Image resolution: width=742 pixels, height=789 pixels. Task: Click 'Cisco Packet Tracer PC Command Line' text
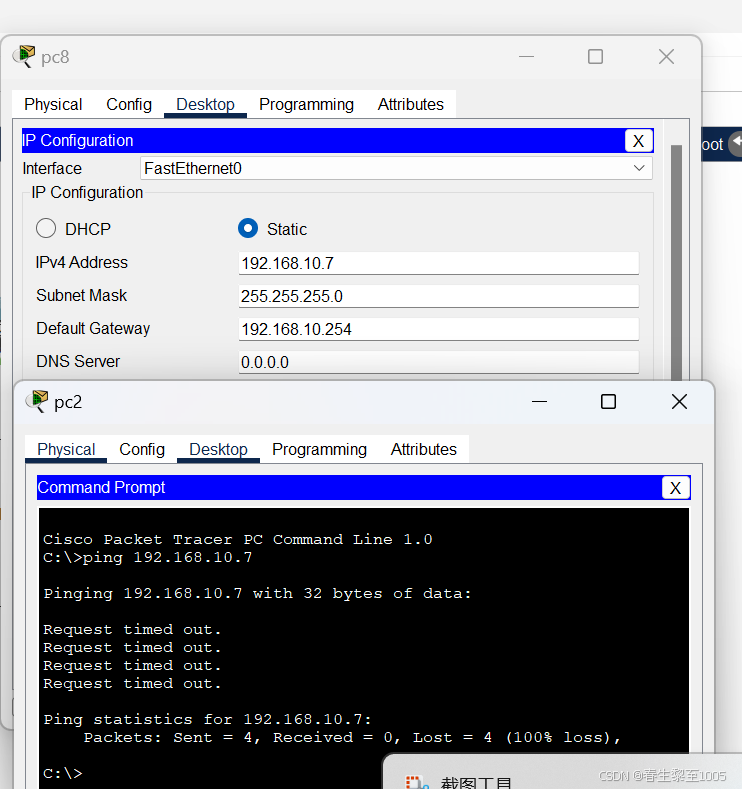pos(237,539)
